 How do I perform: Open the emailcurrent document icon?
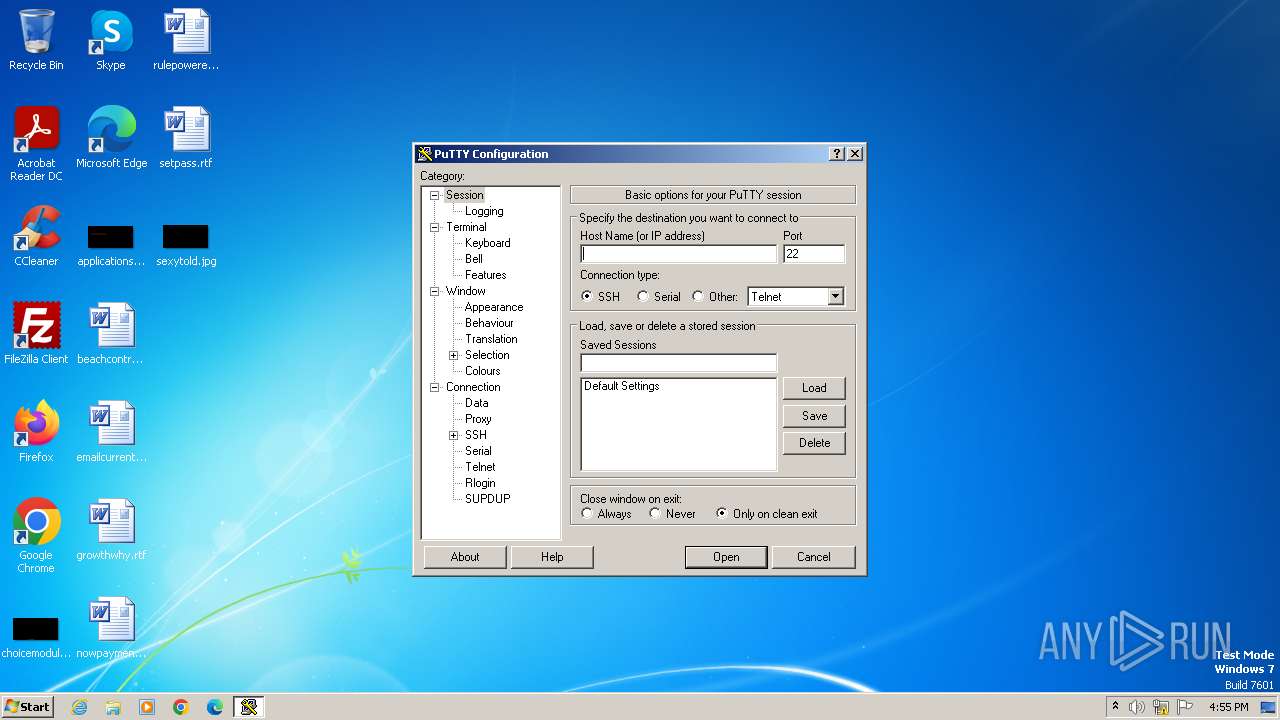pyautogui.click(x=111, y=431)
